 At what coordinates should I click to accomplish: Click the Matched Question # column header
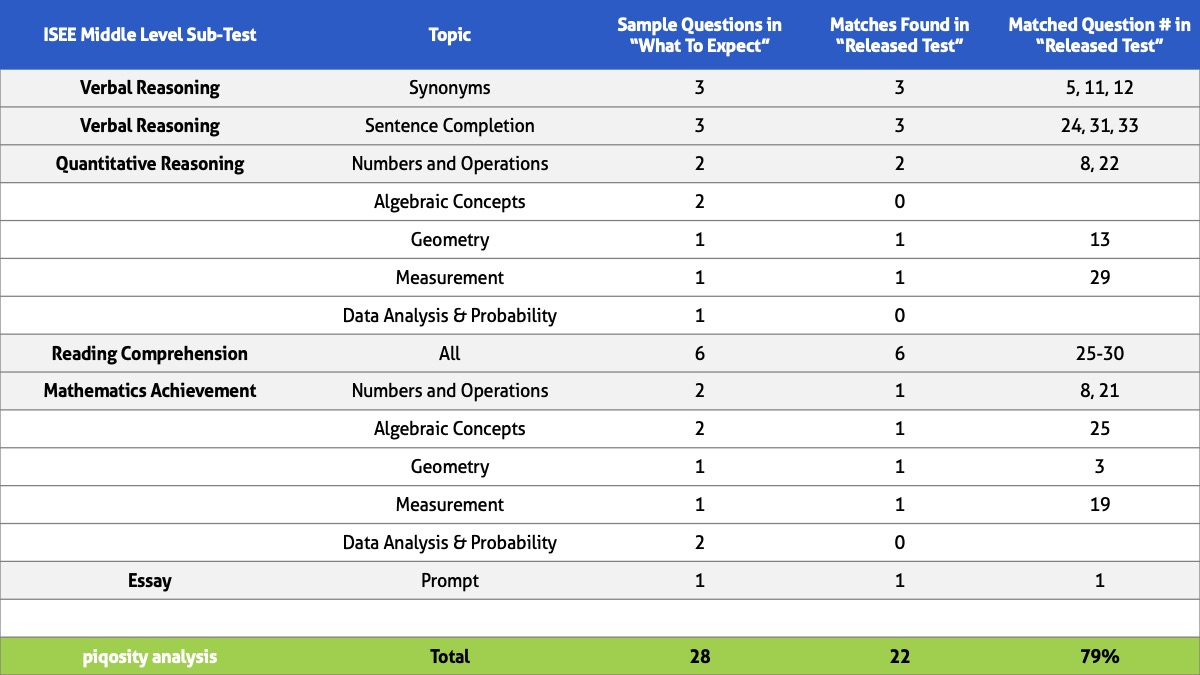pos(1100,35)
